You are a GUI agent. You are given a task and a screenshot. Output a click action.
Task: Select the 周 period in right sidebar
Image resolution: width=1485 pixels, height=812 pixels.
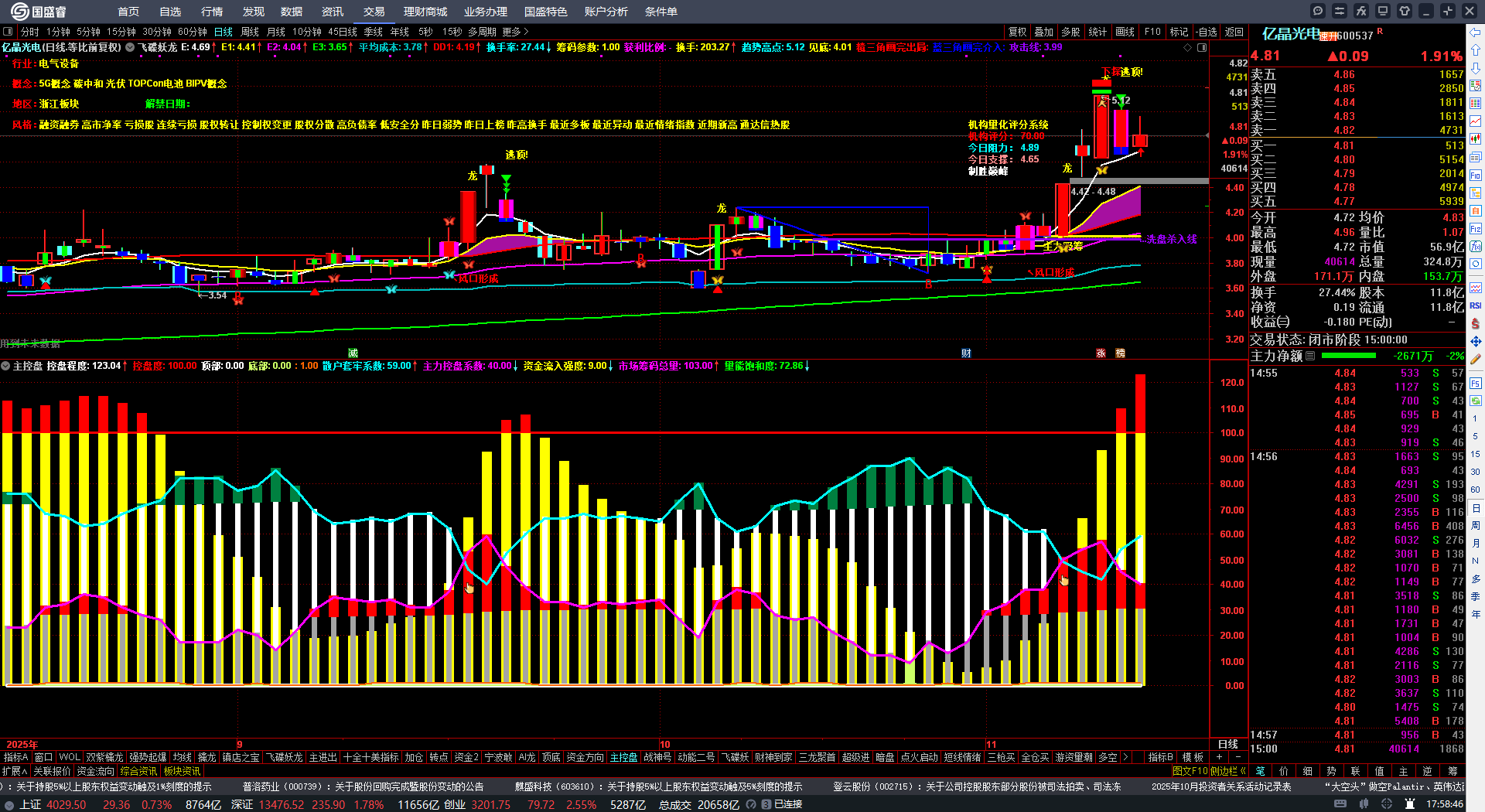coord(1476,525)
